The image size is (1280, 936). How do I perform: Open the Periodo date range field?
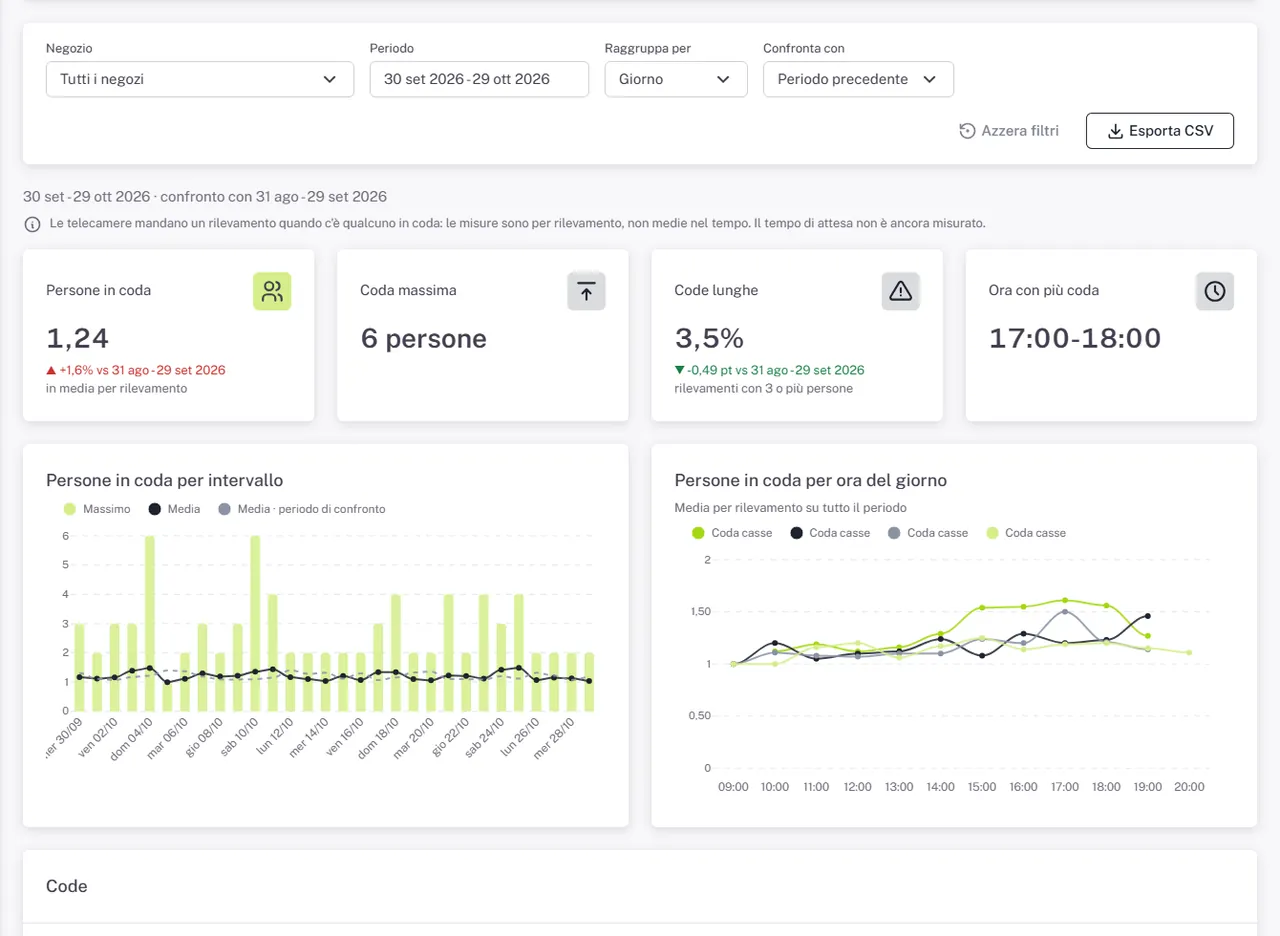point(479,79)
